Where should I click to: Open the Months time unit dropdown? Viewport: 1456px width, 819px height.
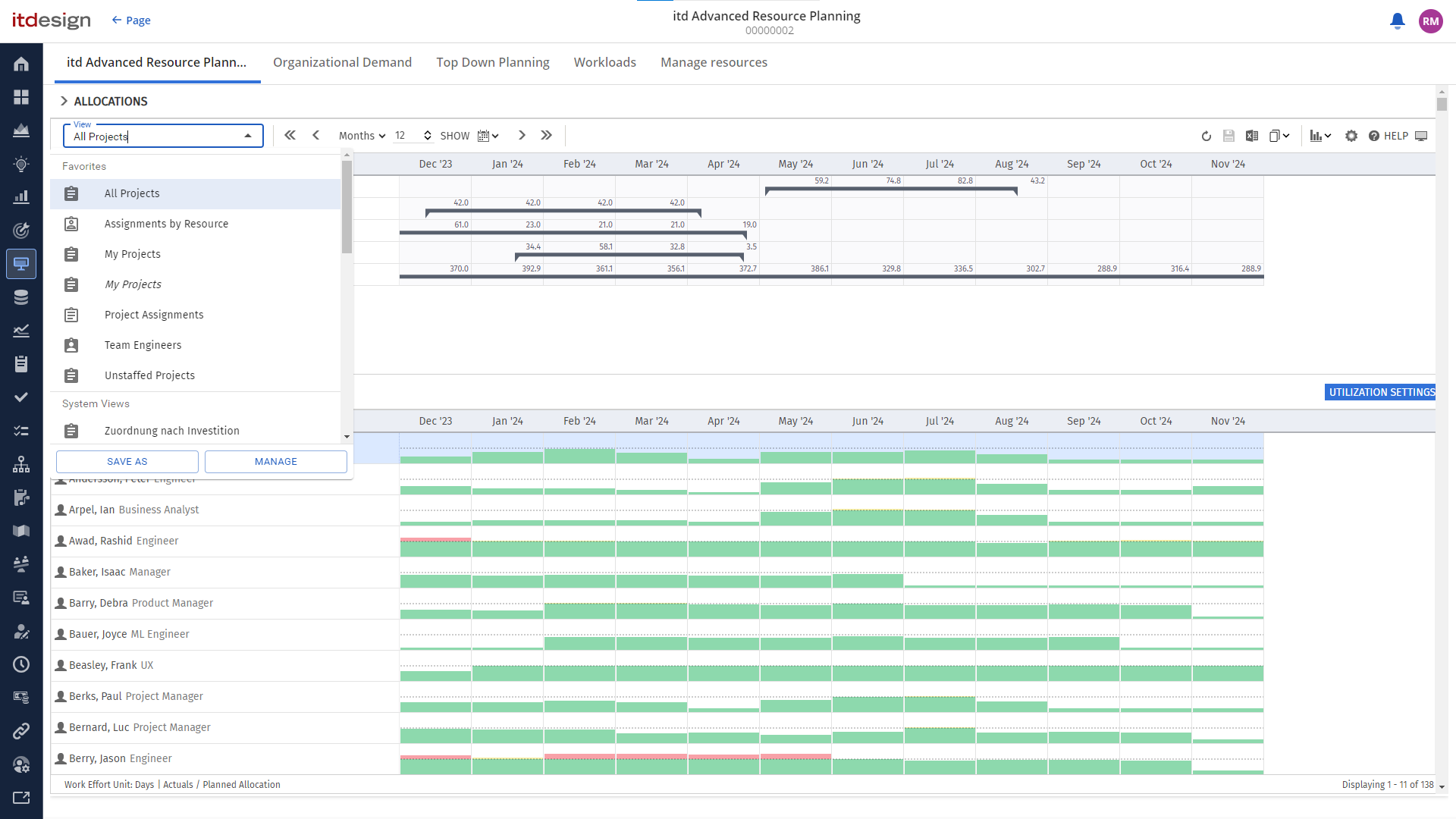coord(362,136)
